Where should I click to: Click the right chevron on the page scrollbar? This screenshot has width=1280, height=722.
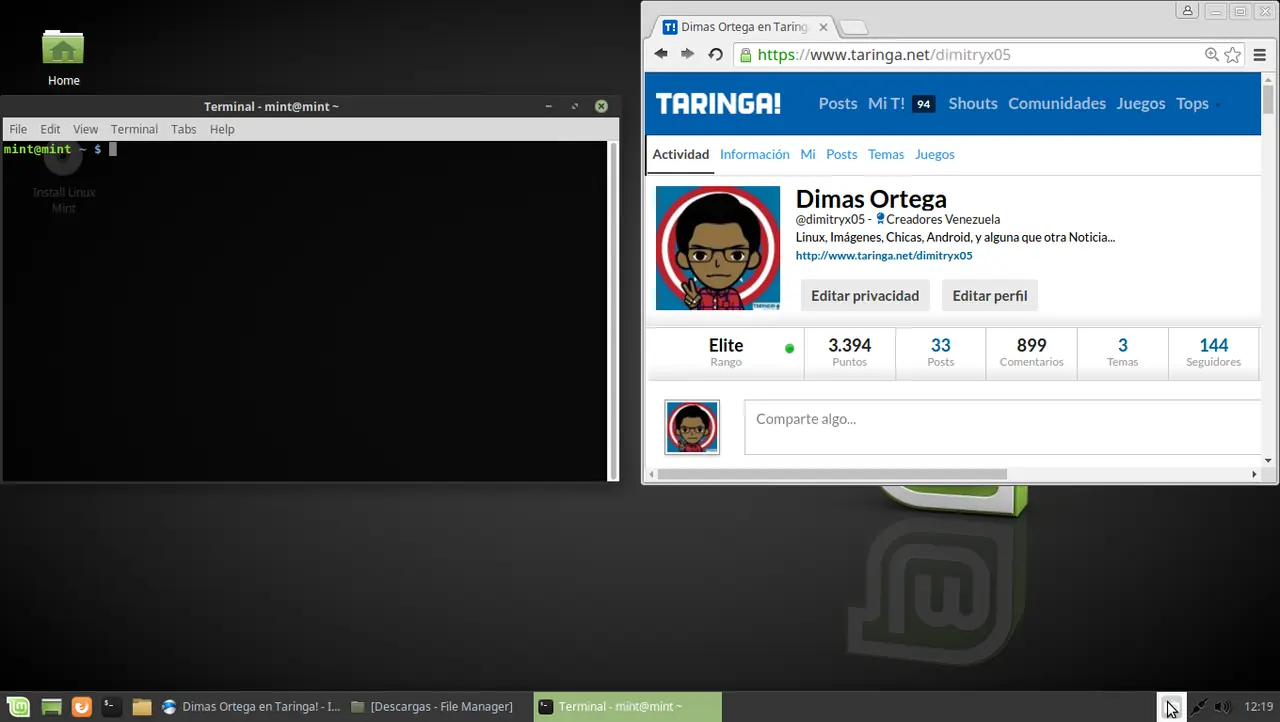pyautogui.click(x=1254, y=474)
